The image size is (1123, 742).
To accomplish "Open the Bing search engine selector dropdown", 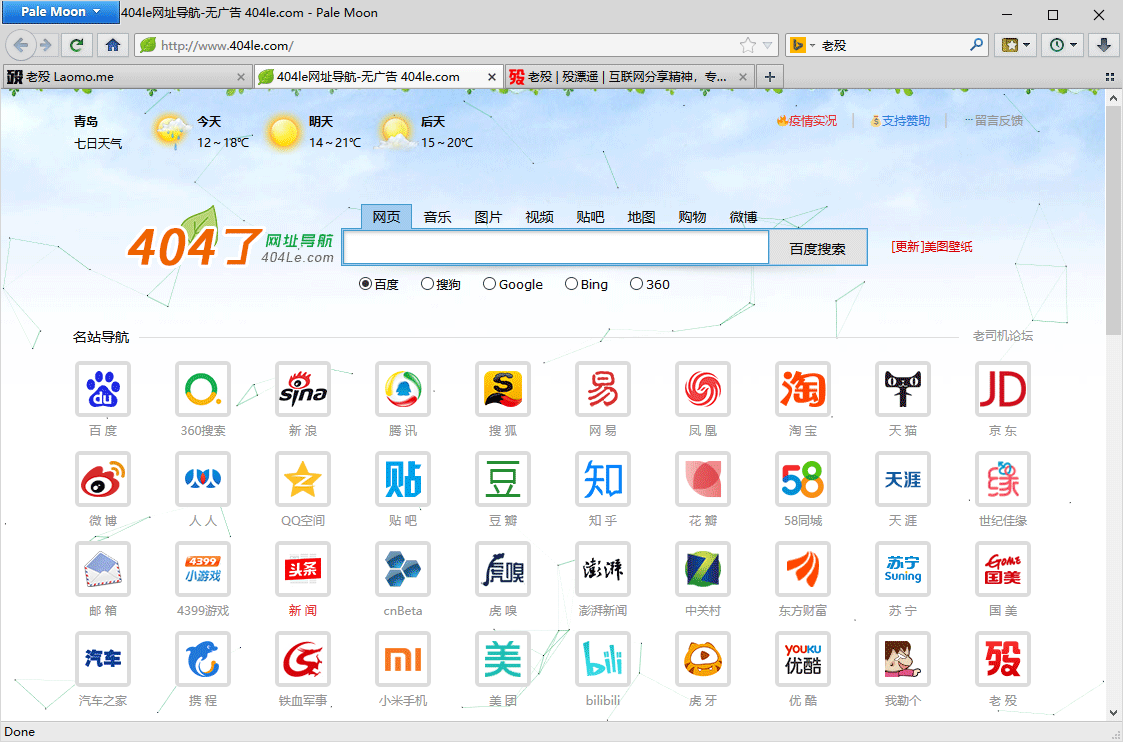I will tap(802, 45).
